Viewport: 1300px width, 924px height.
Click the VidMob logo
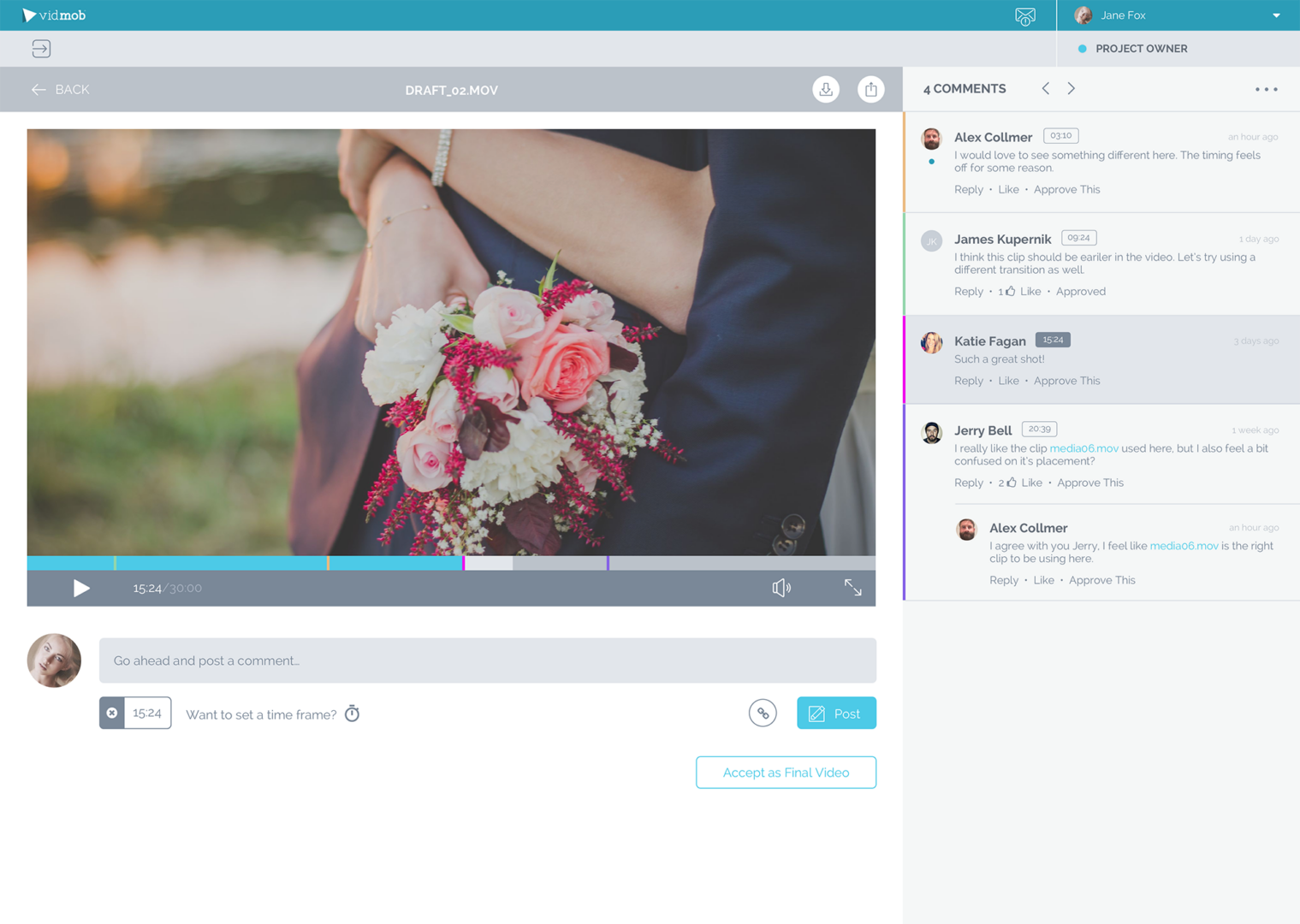pos(54,15)
